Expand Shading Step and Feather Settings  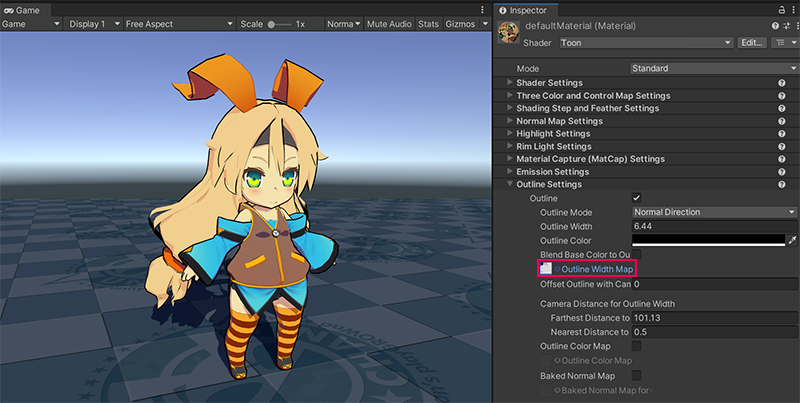pyautogui.click(x=509, y=108)
